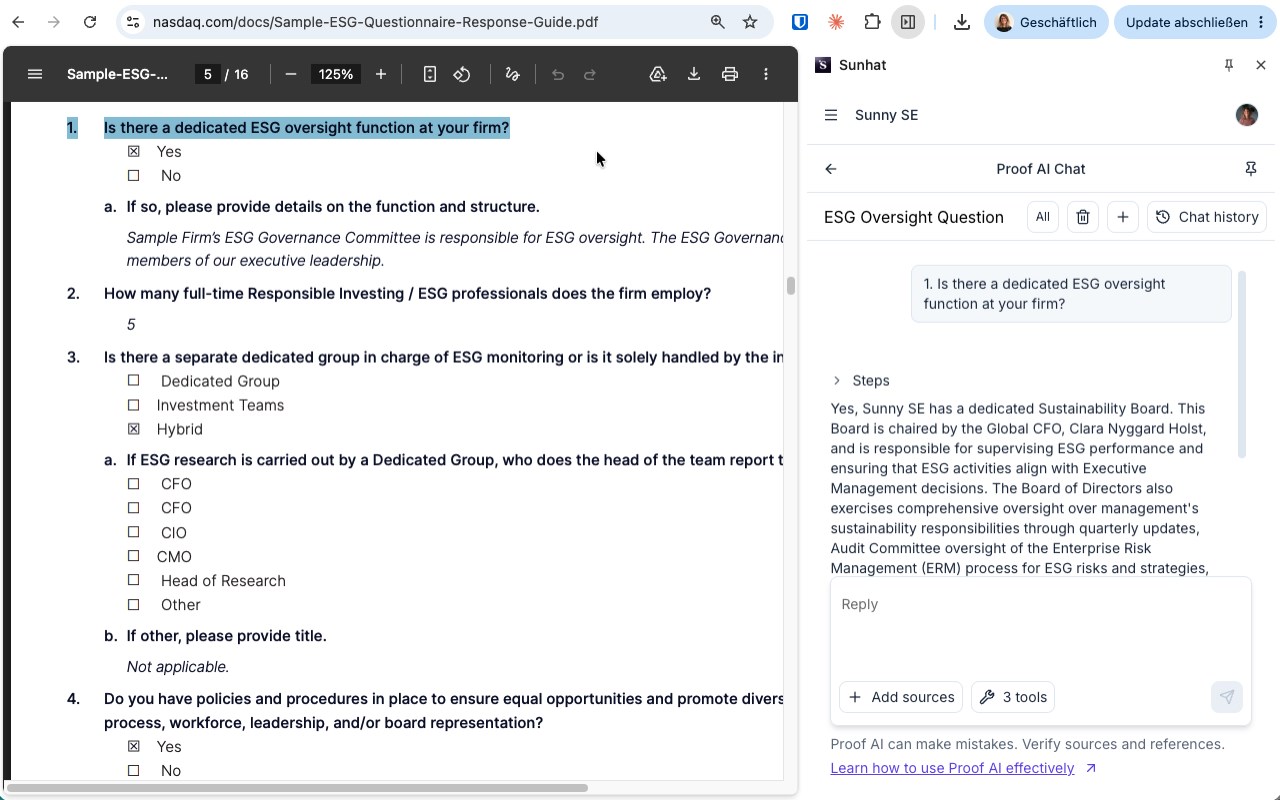The width and height of the screenshot is (1280, 800).
Task: Open Chat history
Action: [1207, 217]
